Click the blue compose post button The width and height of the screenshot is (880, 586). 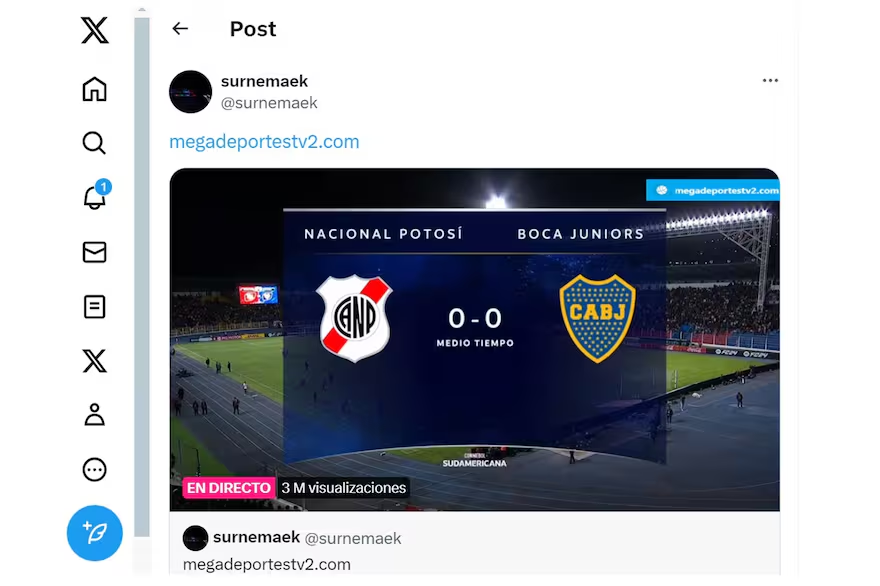[x=95, y=533]
